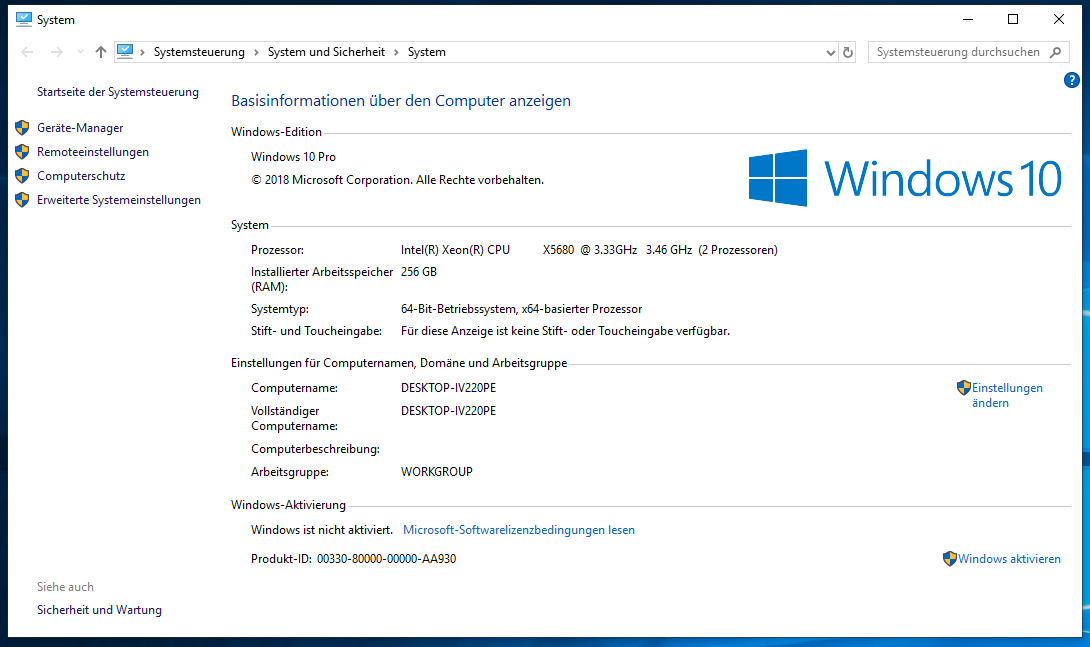
Task: Select Systemsteuerung in the breadcrumb
Action: pyautogui.click(x=199, y=52)
